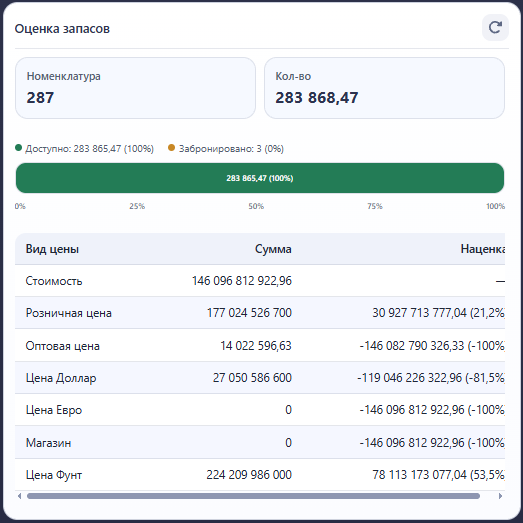Sort by the Наценка column header
This screenshot has height=523, width=523.
[483, 249]
